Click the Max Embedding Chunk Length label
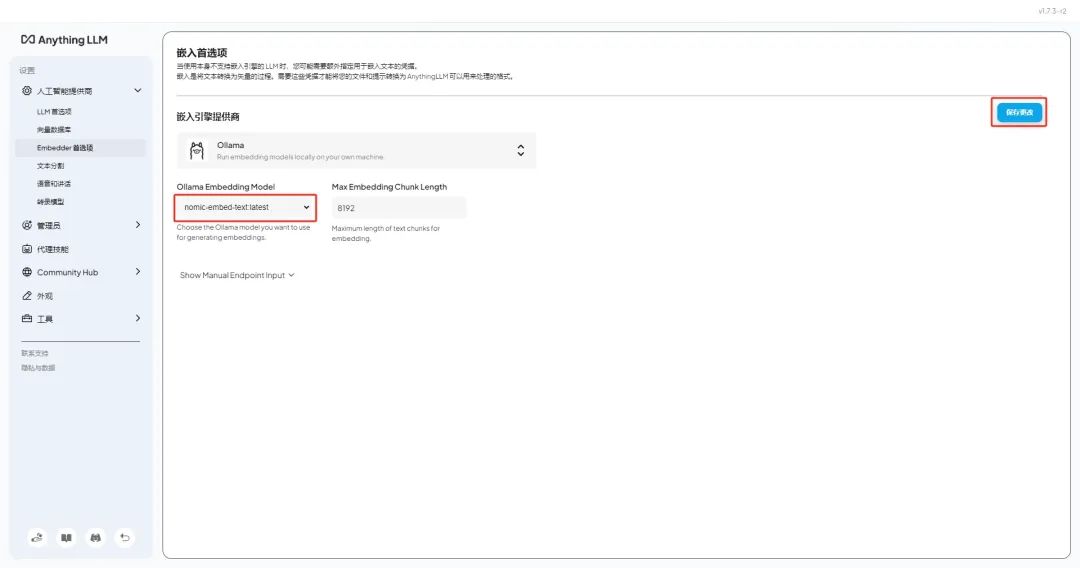This screenshot has width=1080, height=568. 389,187
